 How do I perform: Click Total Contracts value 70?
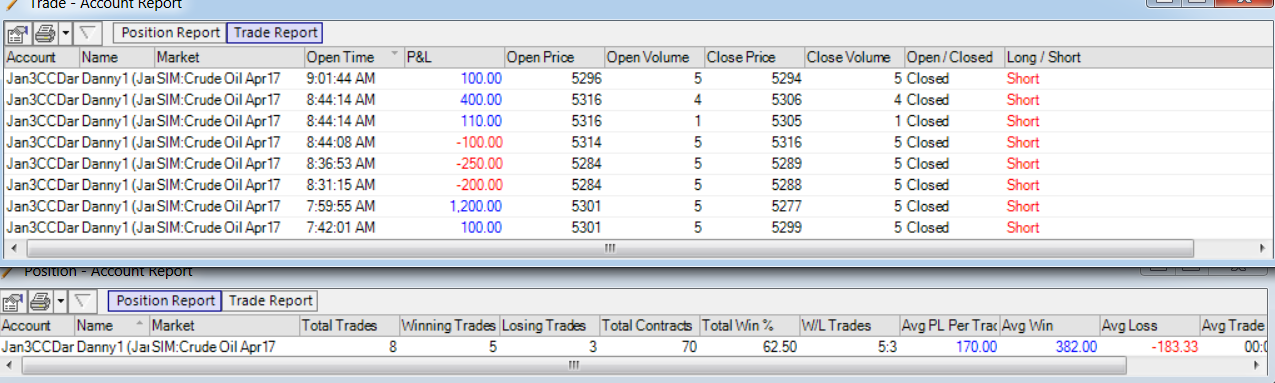tap(690, 347)
